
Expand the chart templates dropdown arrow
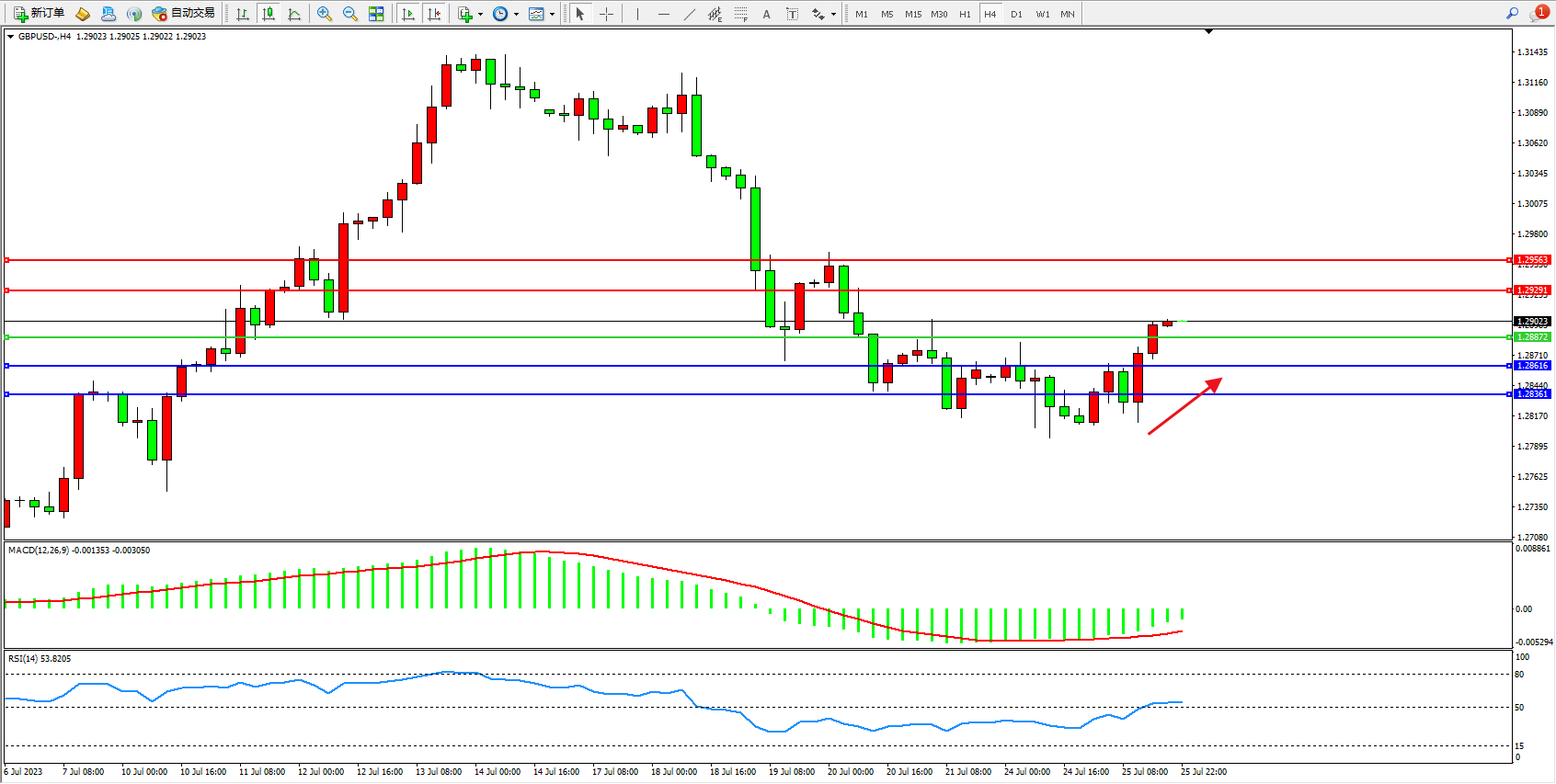552,14
